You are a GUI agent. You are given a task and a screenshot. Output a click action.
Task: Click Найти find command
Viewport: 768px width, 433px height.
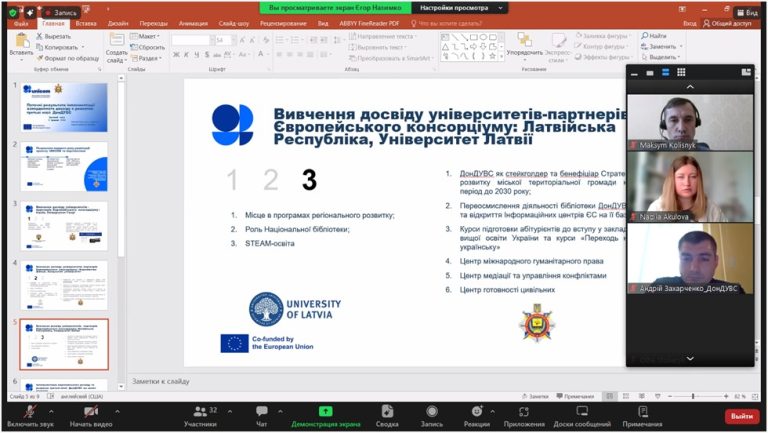click(x=654, y=36)
